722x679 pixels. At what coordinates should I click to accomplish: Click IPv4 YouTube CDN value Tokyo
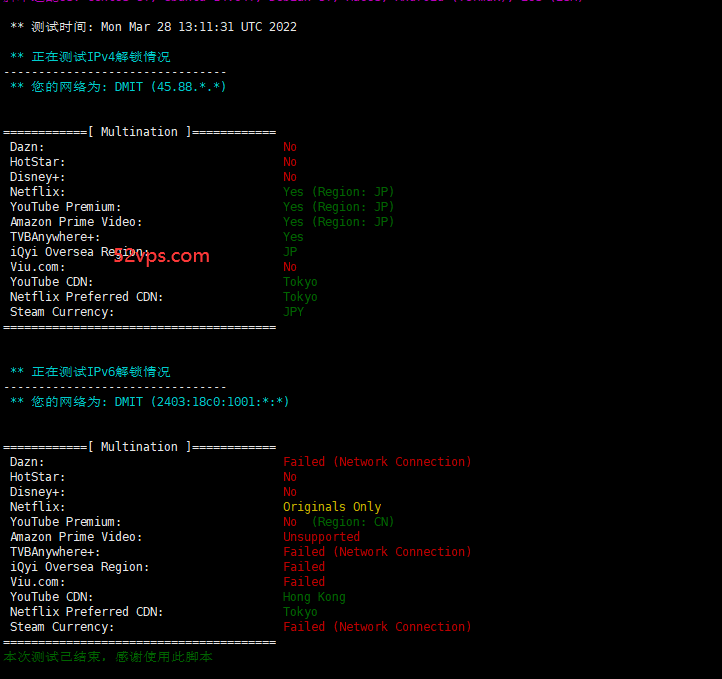300,282
